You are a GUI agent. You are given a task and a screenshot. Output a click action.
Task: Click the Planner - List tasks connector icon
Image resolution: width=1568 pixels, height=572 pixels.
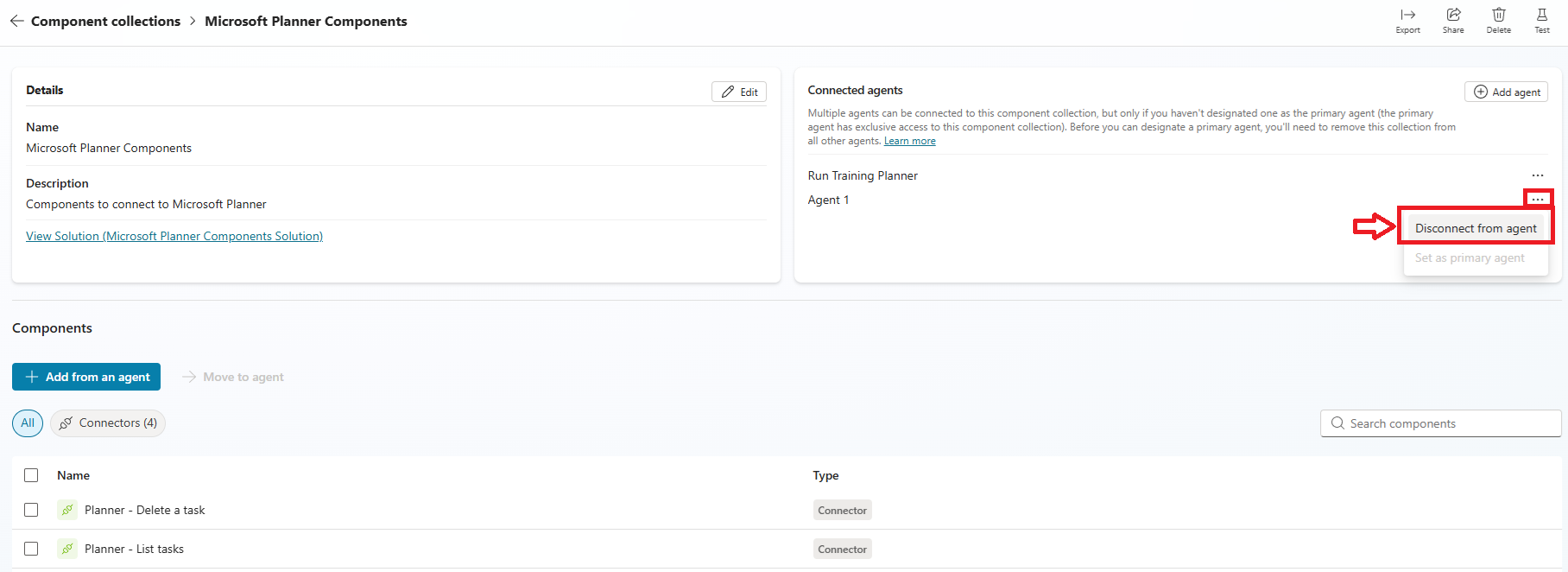click(x=67, y=549)
